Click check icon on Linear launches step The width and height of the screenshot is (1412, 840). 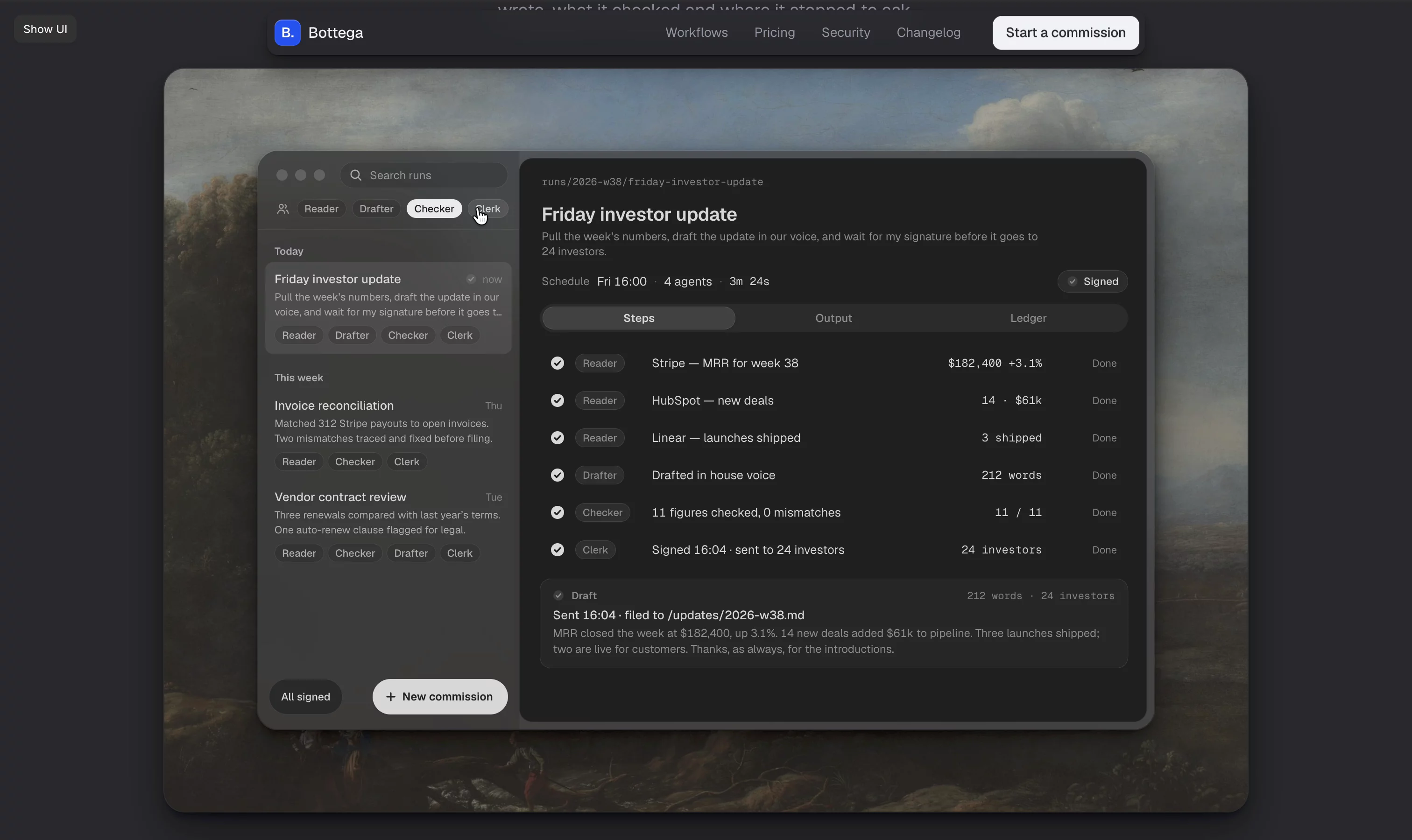point(558,438)
